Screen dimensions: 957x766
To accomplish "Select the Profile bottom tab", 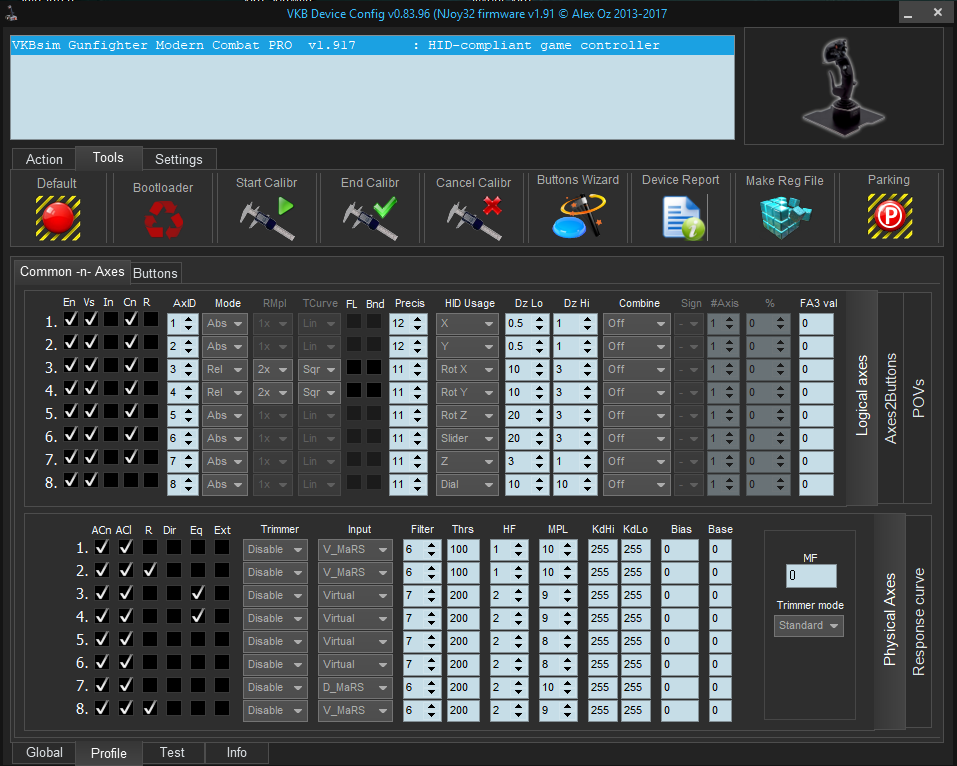I will point(109,753).
